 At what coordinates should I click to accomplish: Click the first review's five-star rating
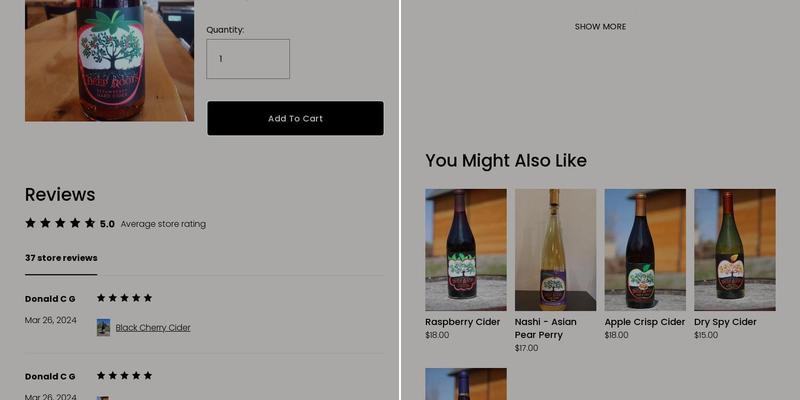(x=124, y=298)
